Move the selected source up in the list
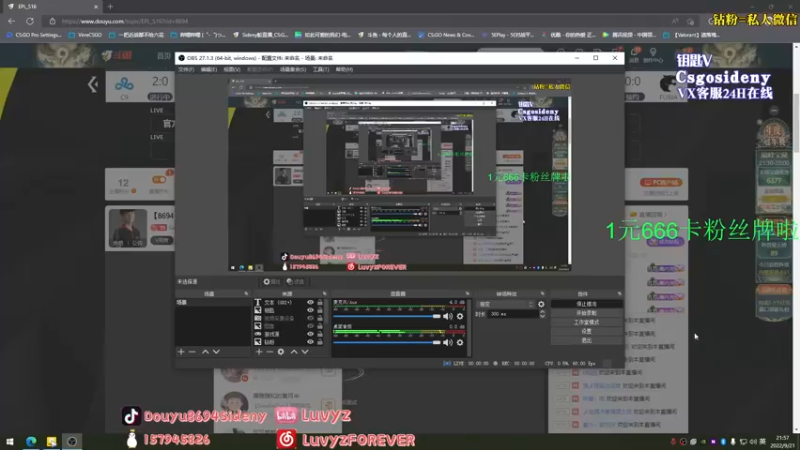This screenshot has height=450, width=800. point(294,352)
